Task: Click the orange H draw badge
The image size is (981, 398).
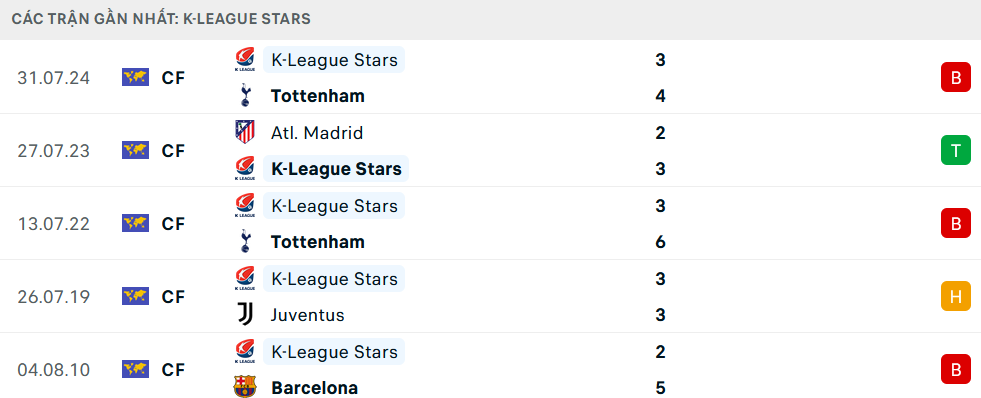Action: tap(955, 297)
